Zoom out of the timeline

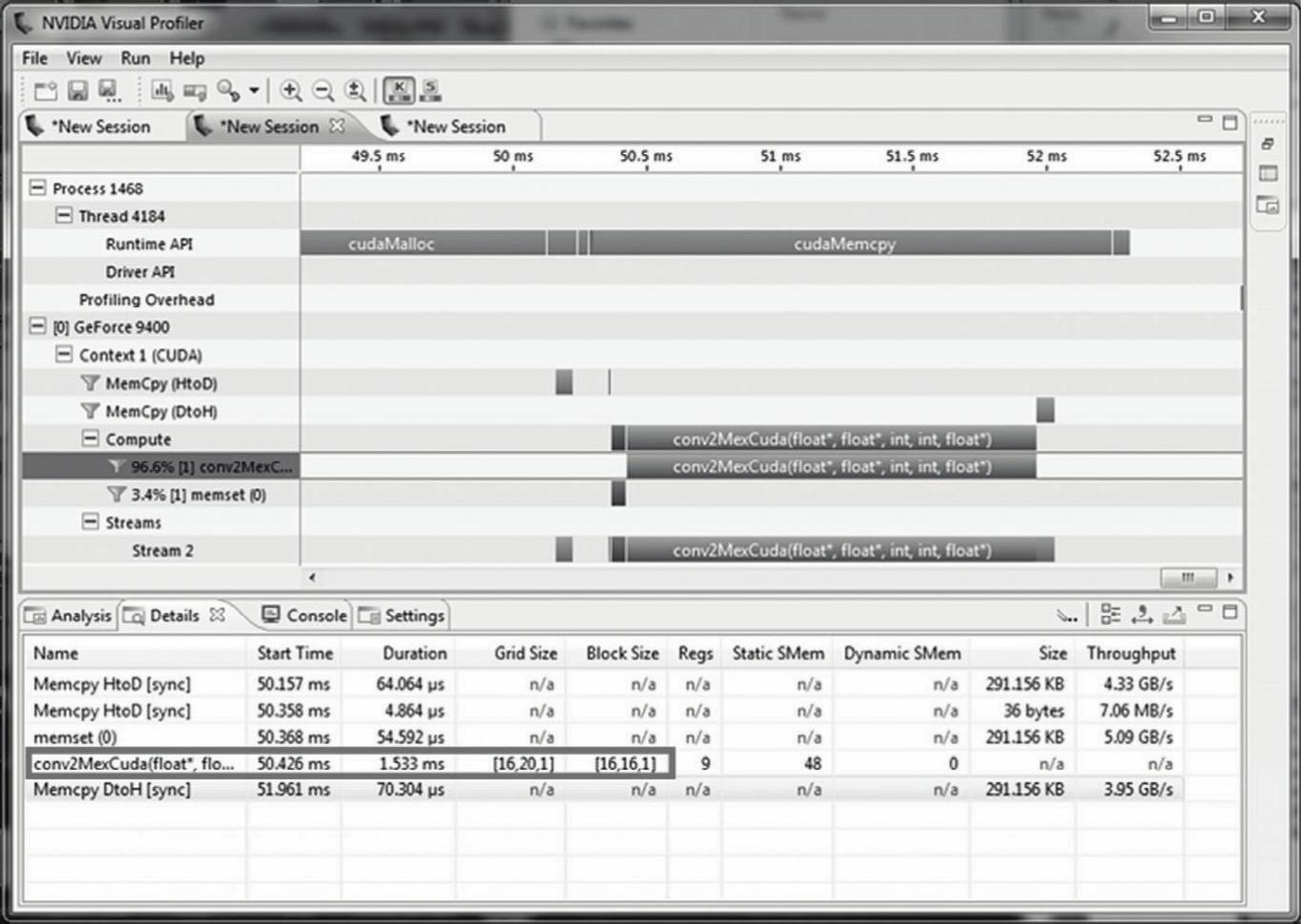click(x=324, y=91)
